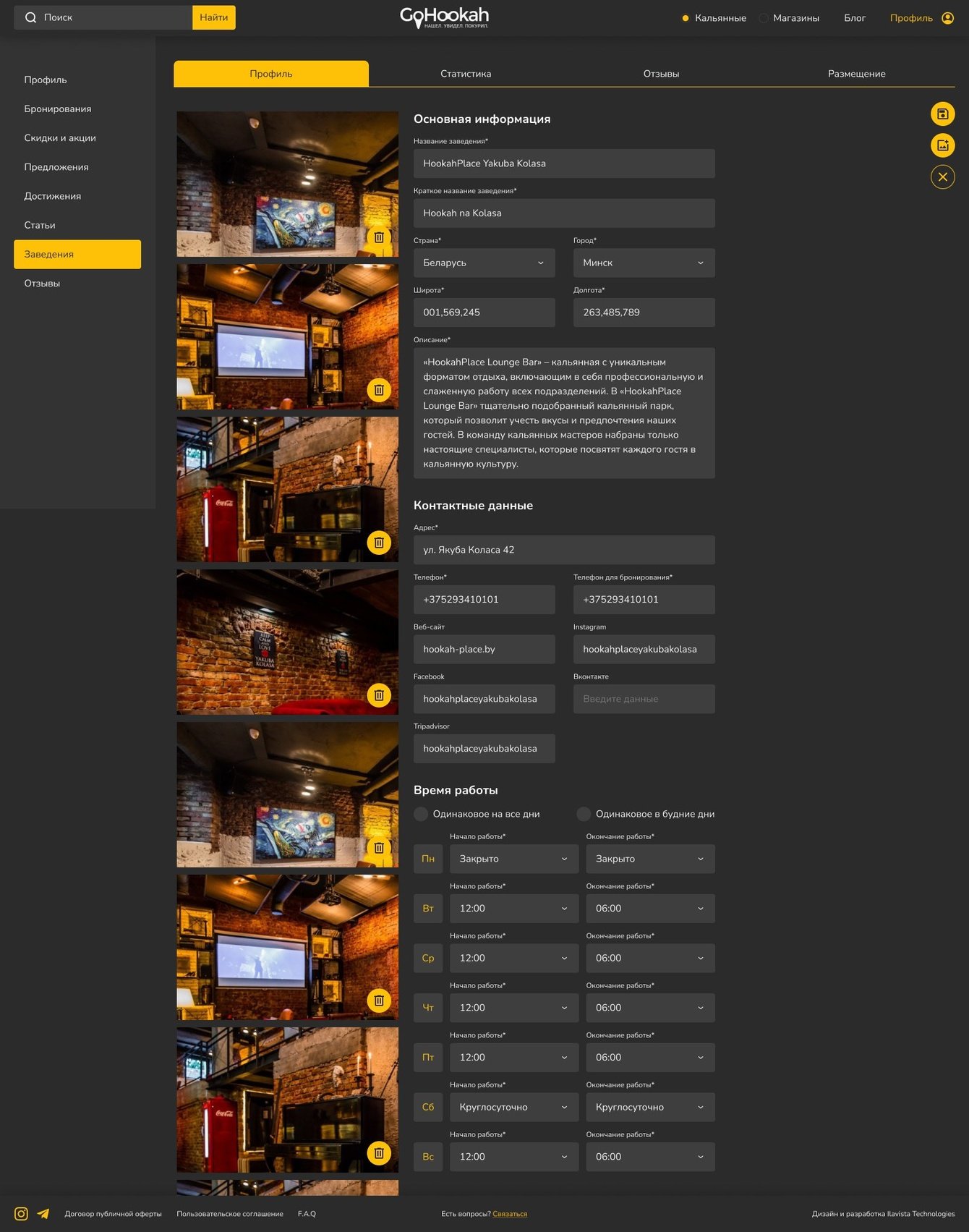Follow the Связаться link in footer
Screen dimensions: 969x1232
(510, 1214)
